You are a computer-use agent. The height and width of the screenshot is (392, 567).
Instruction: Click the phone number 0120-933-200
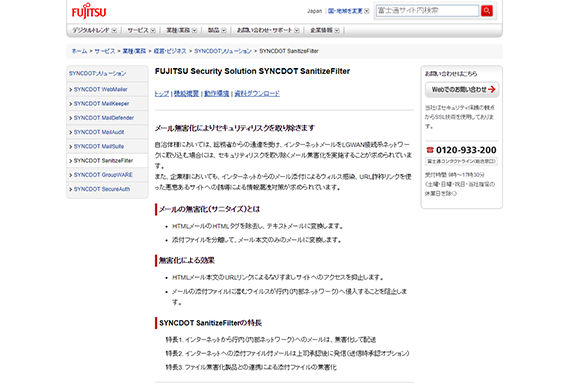466,150
